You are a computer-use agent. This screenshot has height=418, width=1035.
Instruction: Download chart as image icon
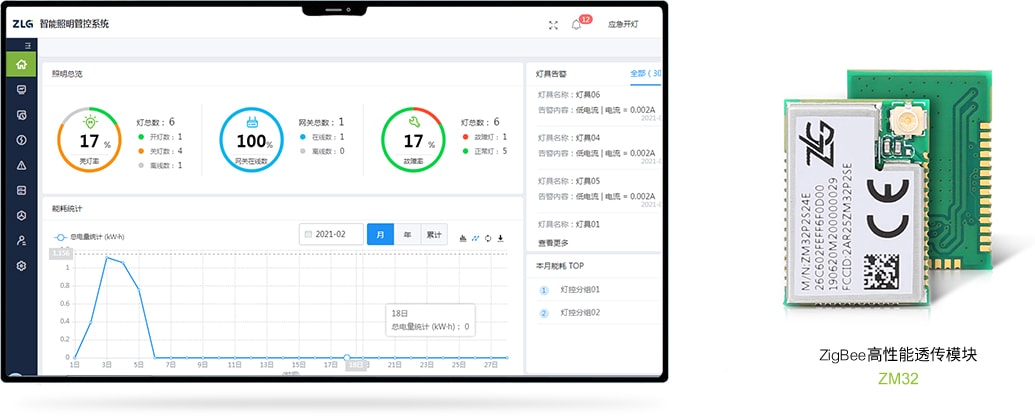tap(500, 238)
